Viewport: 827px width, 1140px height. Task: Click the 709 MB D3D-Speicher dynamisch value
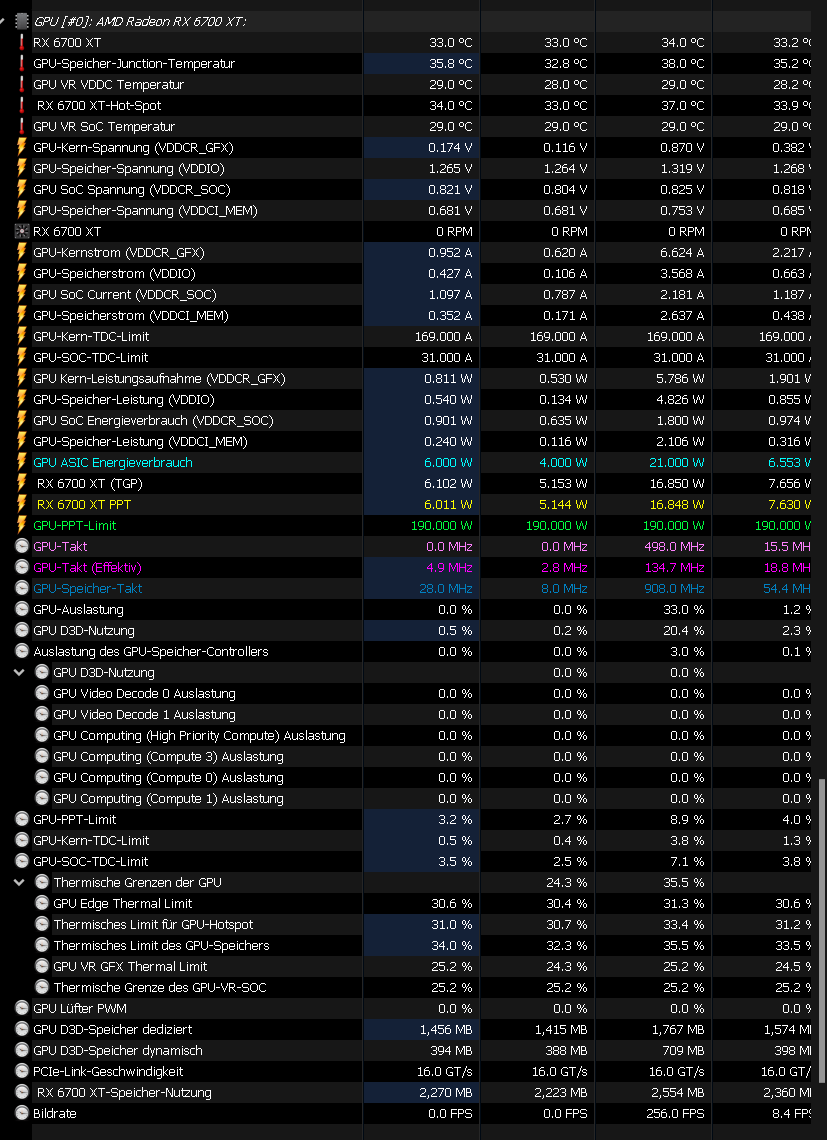683,1051
